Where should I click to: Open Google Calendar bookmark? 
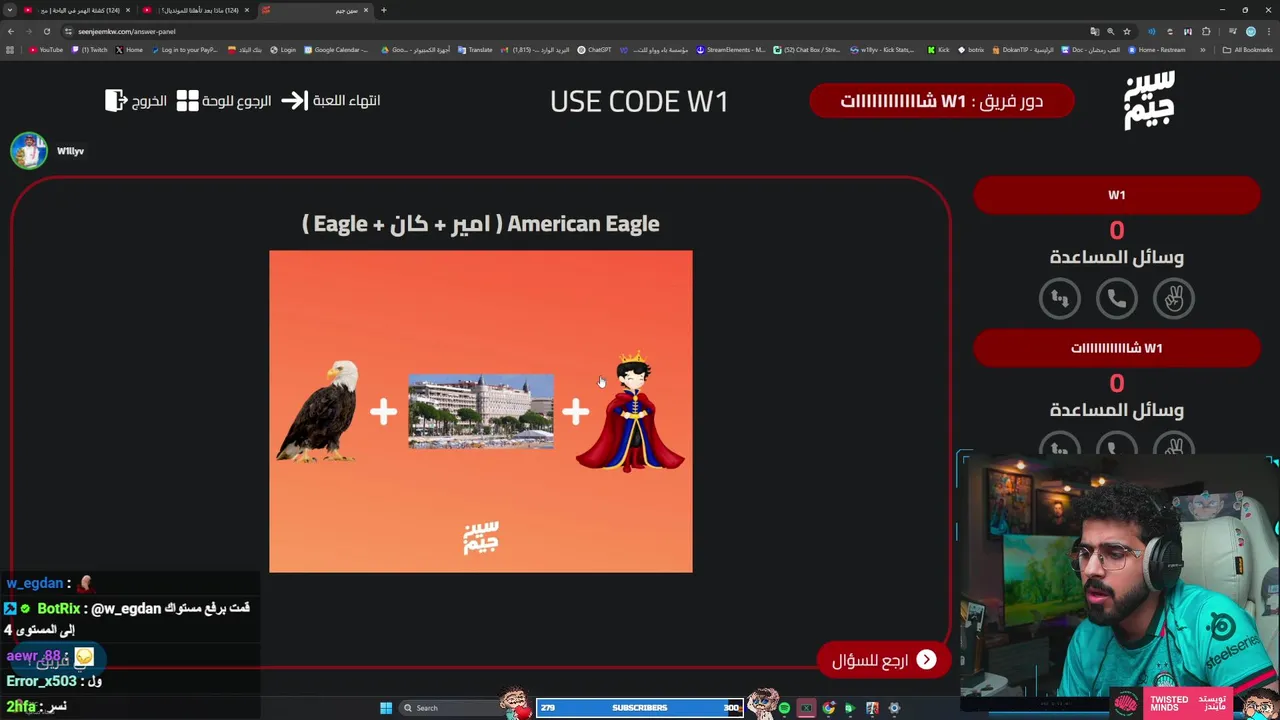(337, 49)
